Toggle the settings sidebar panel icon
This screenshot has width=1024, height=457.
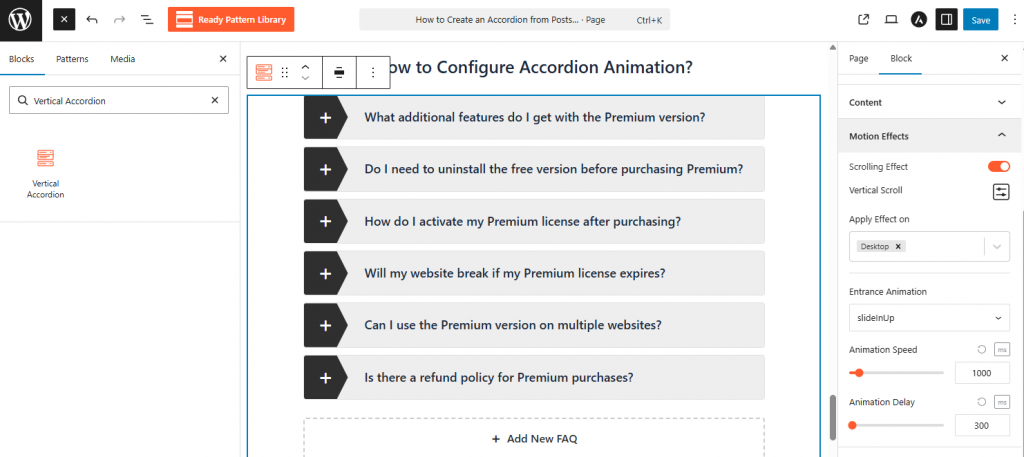(x=945, y=20)
